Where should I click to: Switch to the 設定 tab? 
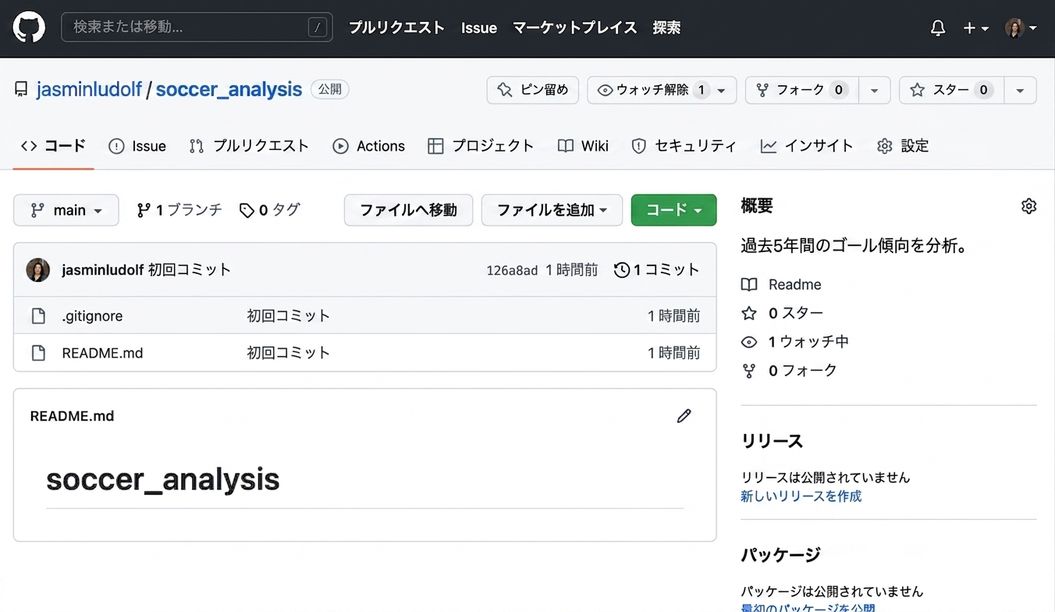click(903, 146)
